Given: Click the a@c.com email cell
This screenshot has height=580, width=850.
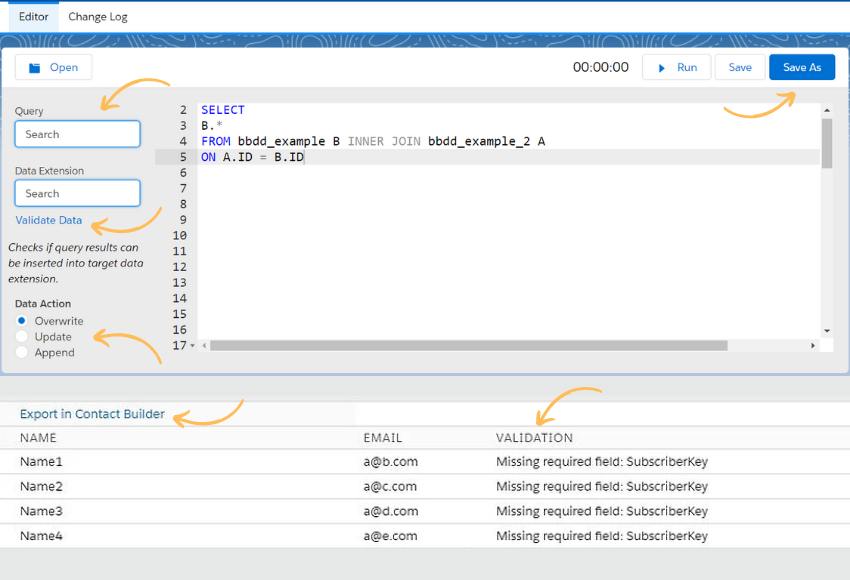Looking at the screenshot, I should pos(390,486).
